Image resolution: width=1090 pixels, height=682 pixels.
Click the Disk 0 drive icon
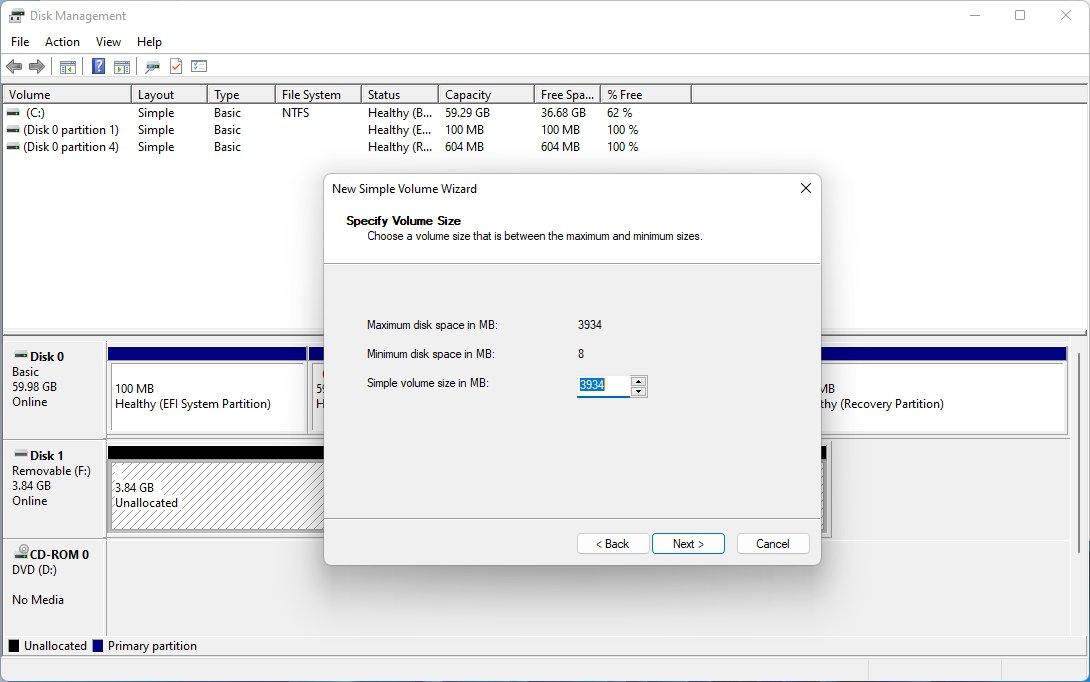pyautogui.click(x=21, y=355)
